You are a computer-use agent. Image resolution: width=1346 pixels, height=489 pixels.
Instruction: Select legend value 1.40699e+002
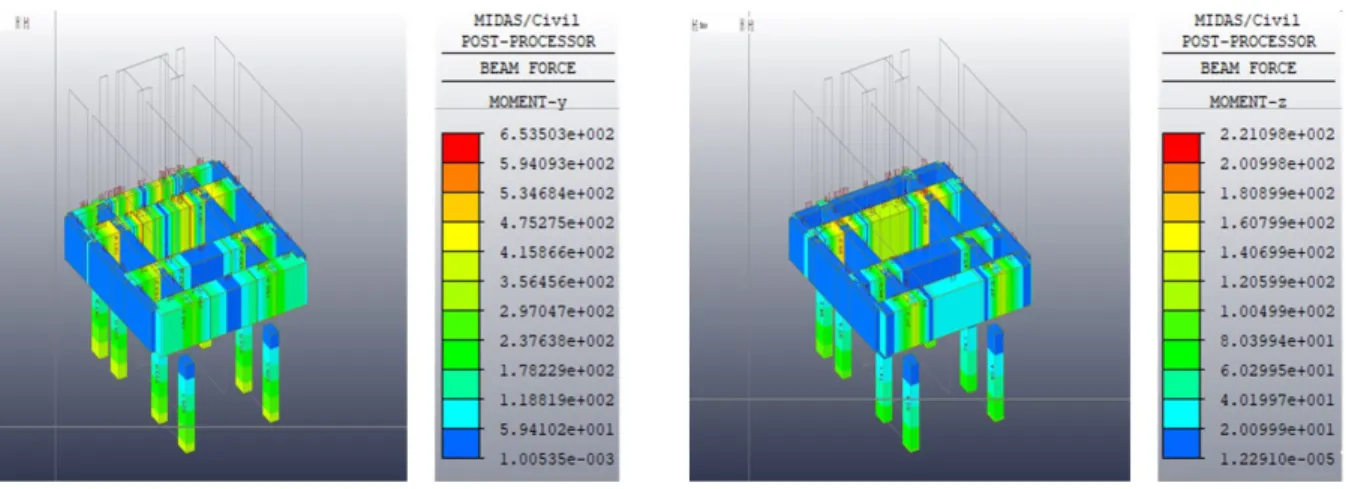coord(1277,253)
